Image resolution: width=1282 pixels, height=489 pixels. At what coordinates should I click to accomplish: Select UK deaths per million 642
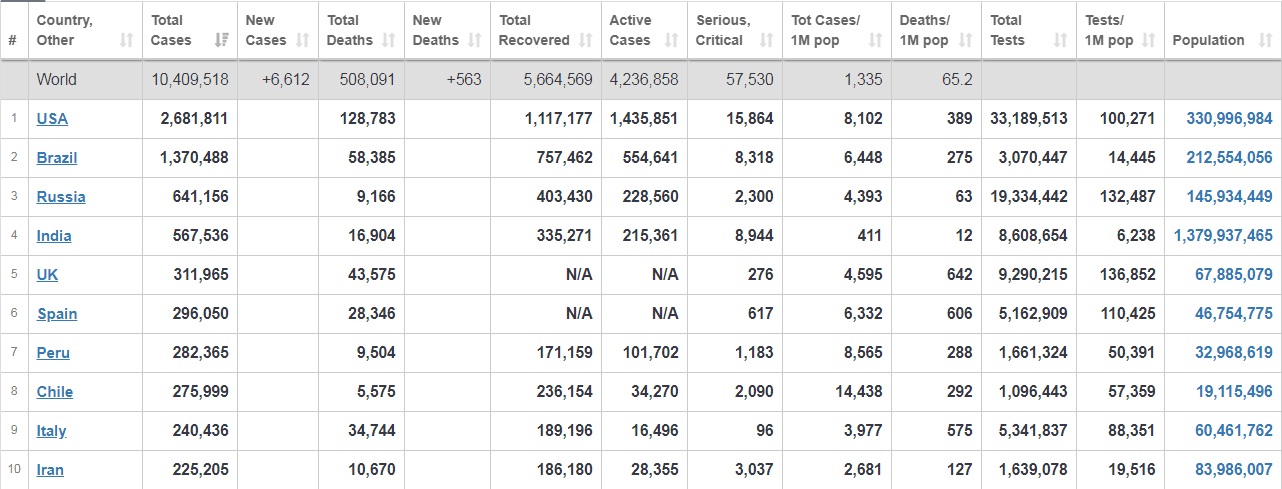[x=960, y=274]
